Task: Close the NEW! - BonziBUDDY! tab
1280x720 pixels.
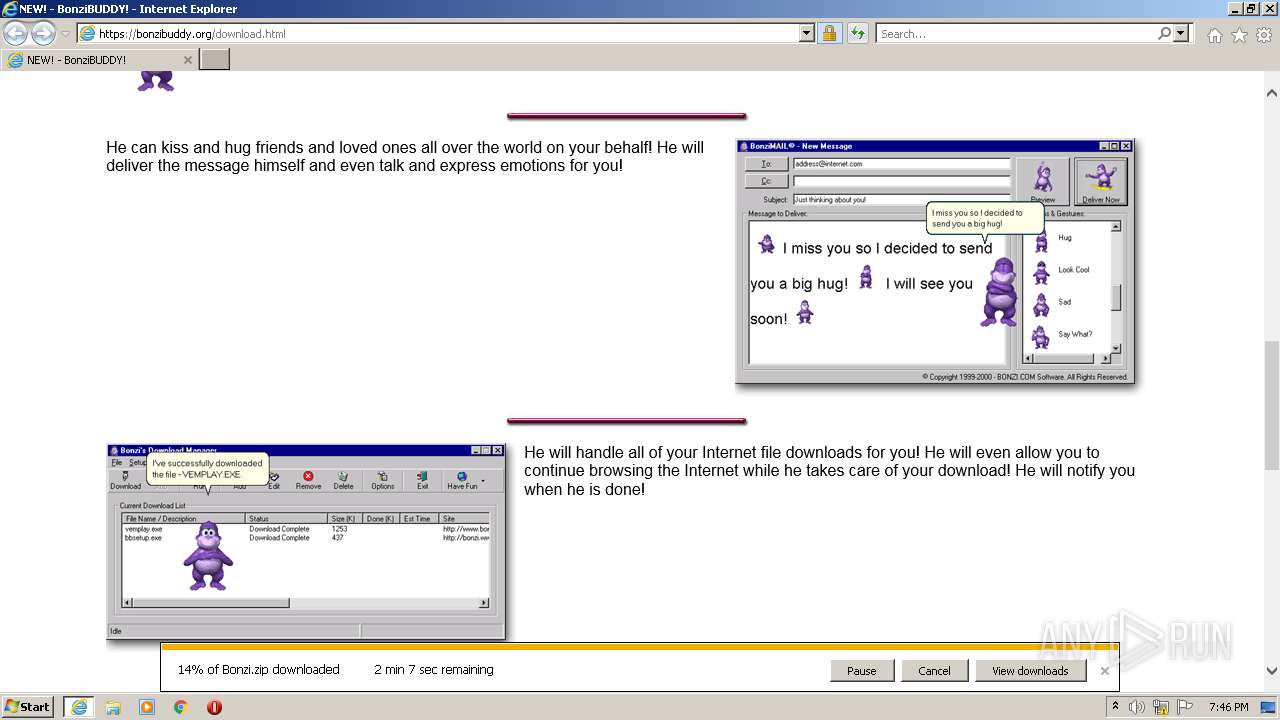Action: tap(187, 60)
